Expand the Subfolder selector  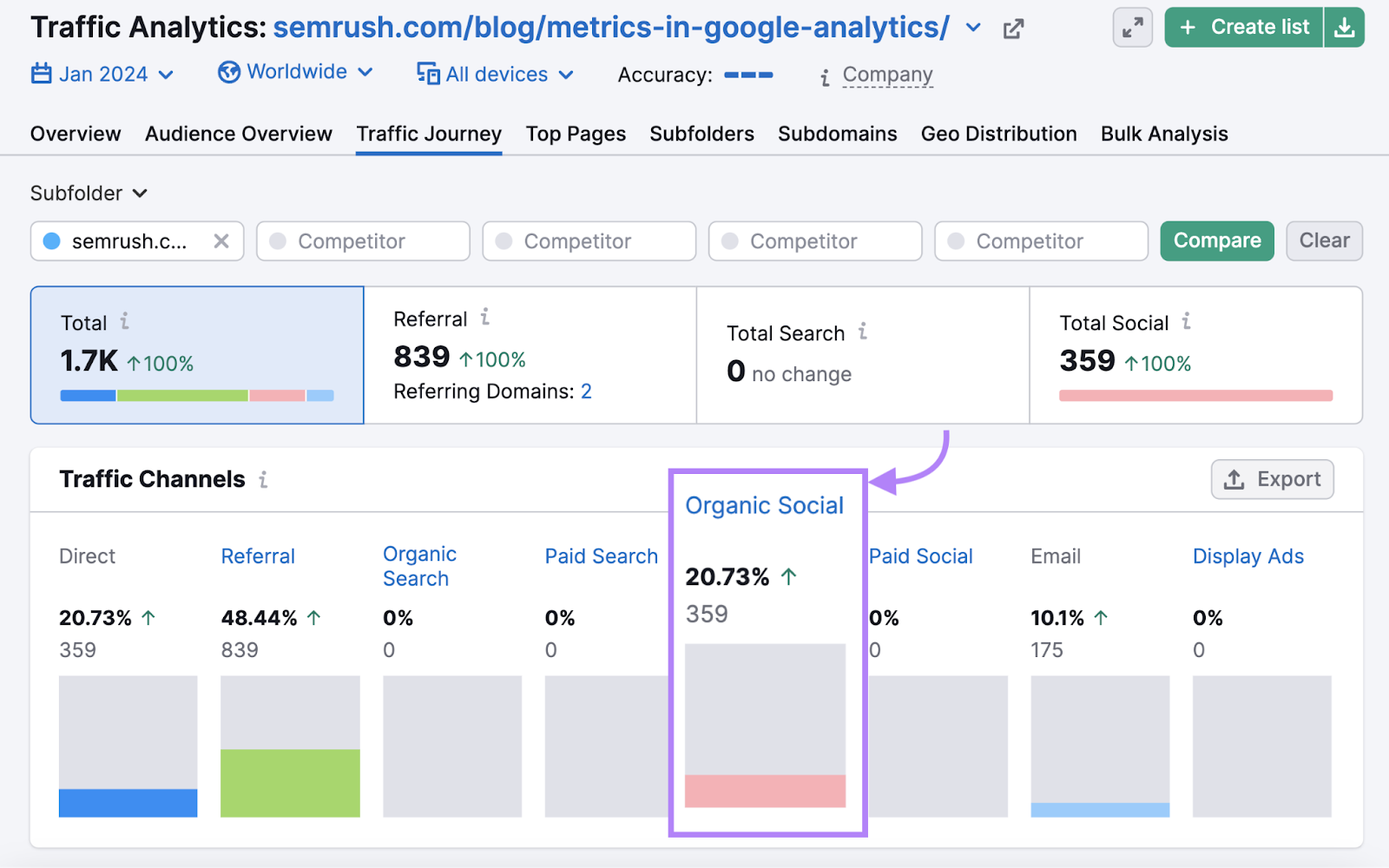tap(89, 193)
